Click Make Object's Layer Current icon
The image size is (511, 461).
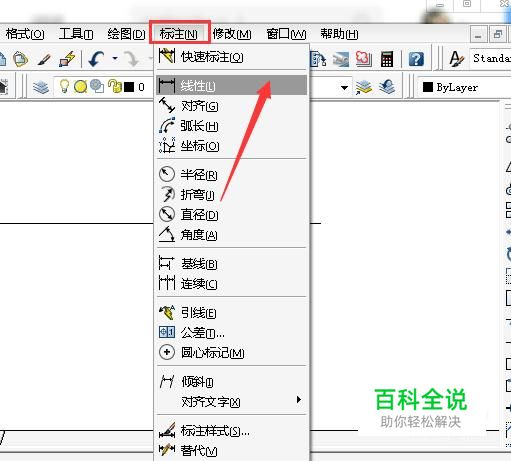pyautogui.click(x=363, y=87)
